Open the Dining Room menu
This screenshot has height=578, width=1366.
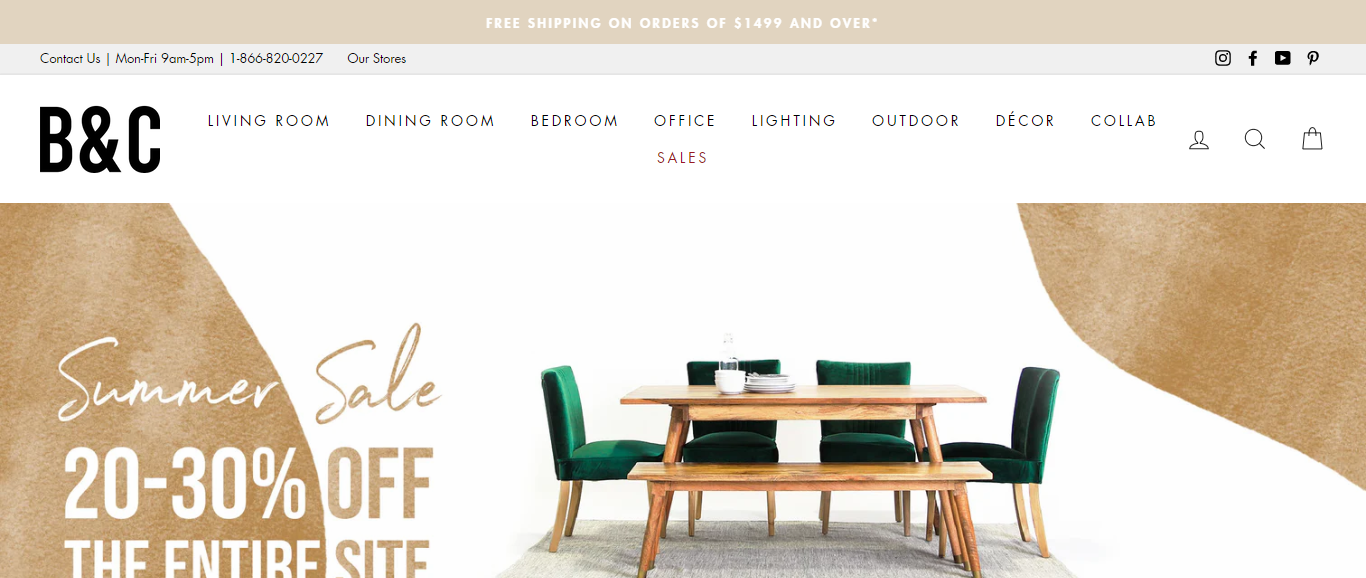pyautogui.click(x=430, y=121)
